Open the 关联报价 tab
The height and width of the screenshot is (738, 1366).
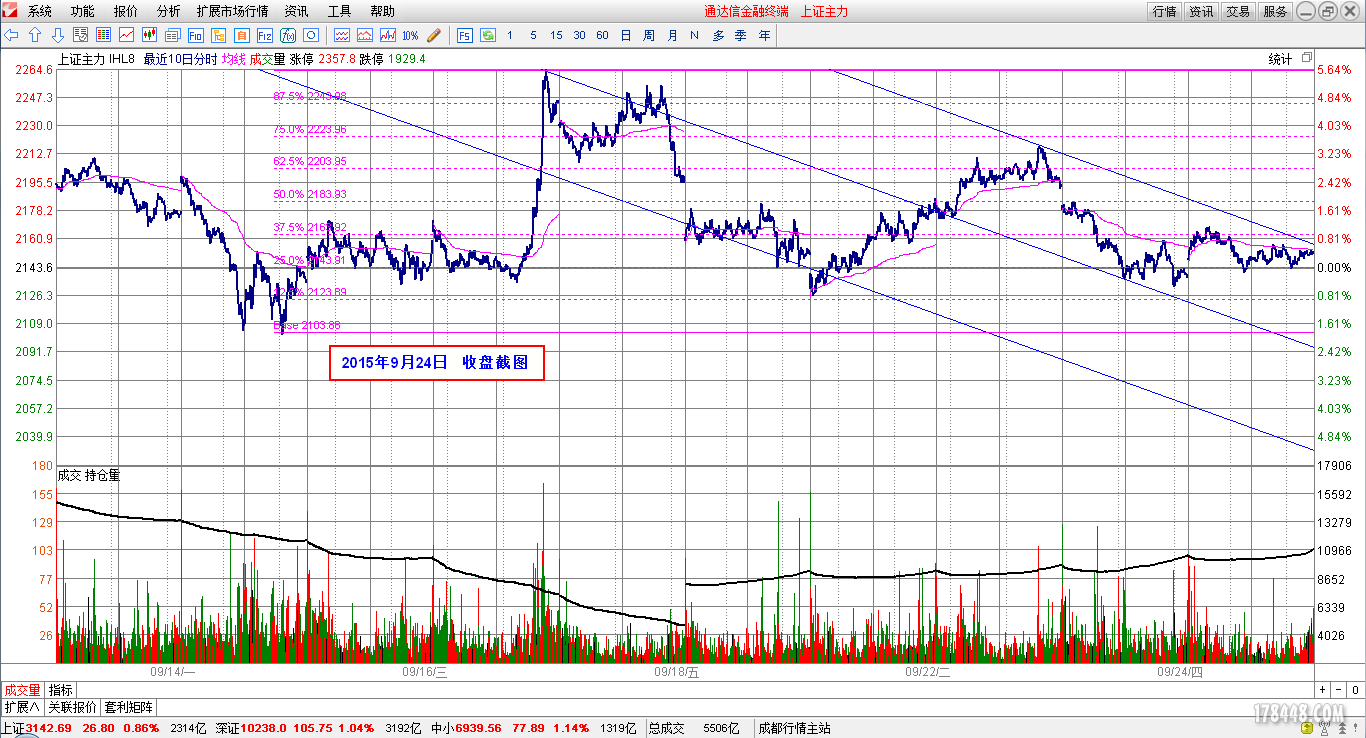tap(74, 706)
